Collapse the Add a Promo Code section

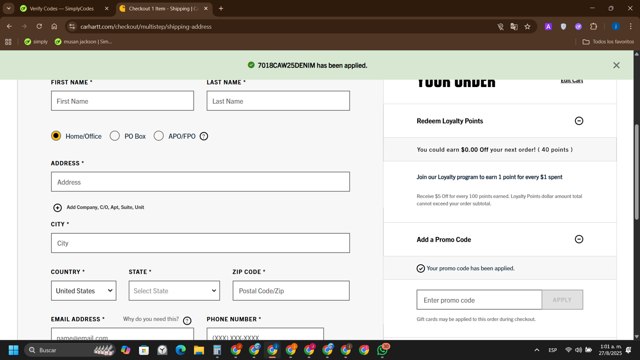point(579,239)
